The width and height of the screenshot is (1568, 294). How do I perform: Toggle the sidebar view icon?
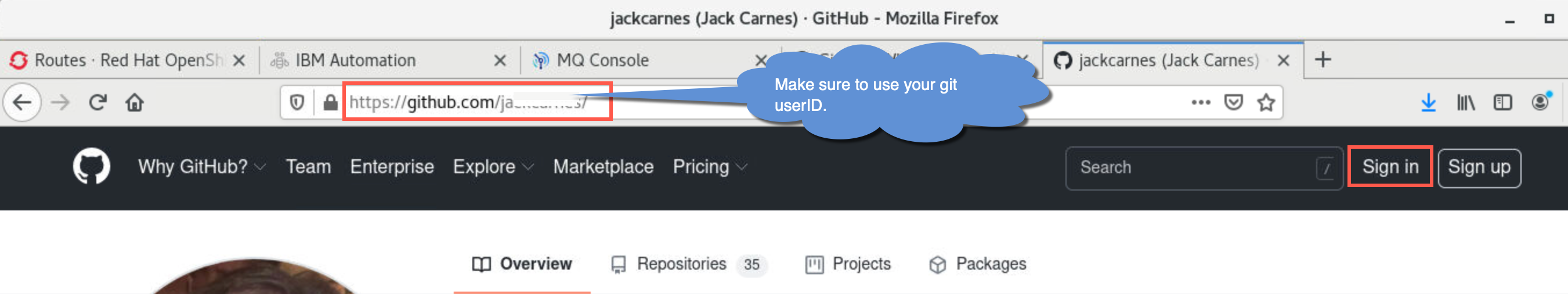click(x=1502, y=102)
